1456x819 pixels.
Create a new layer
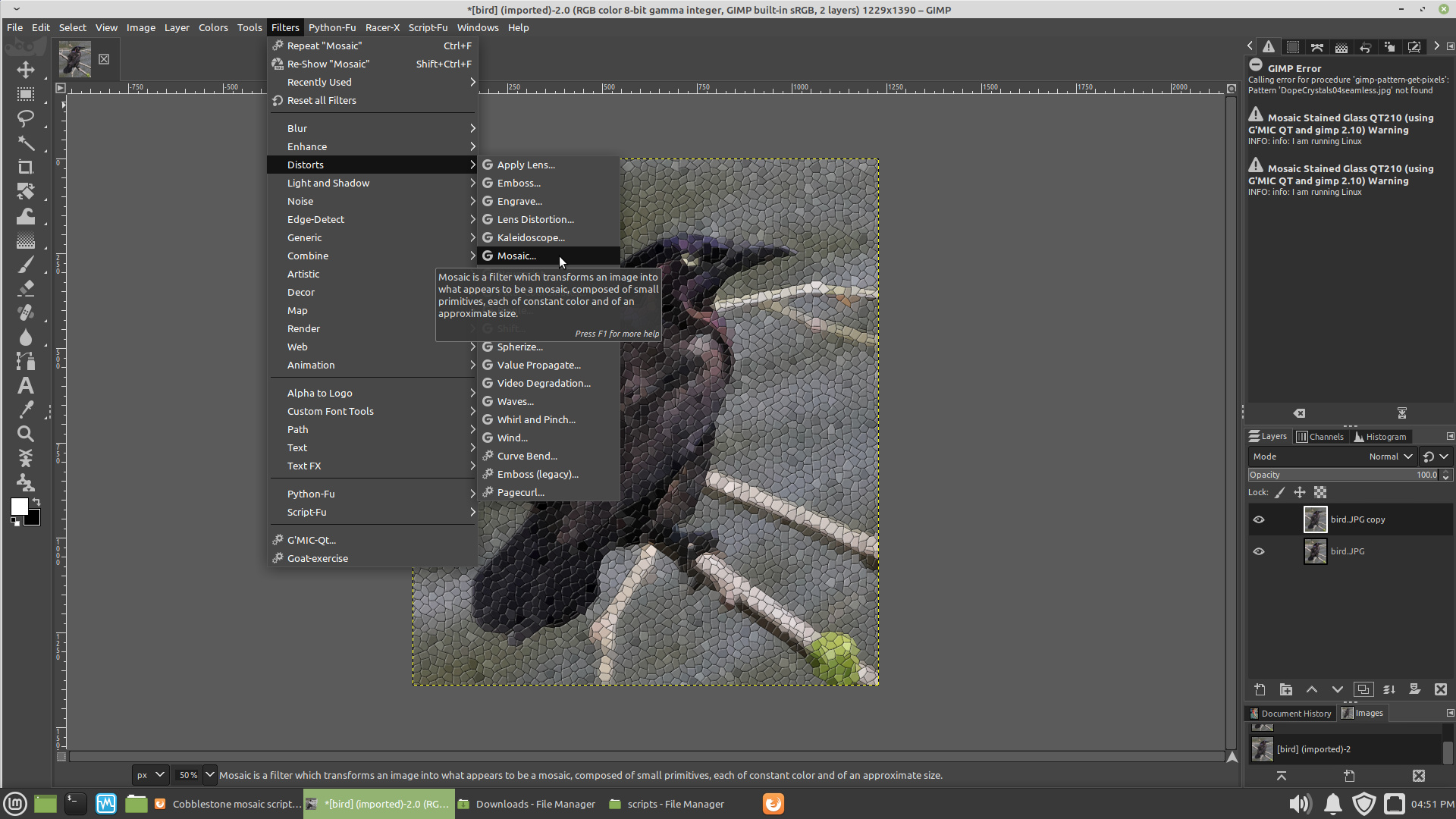point(1260,689)
